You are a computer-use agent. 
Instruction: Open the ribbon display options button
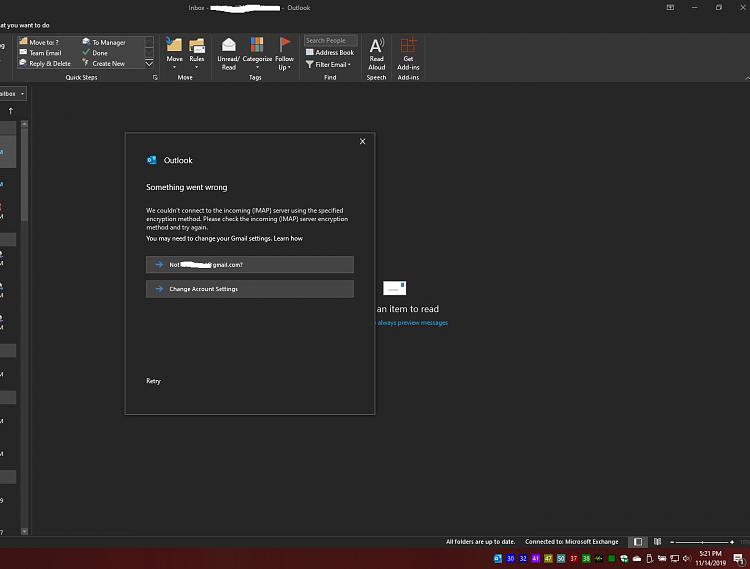tap(670, 8)
